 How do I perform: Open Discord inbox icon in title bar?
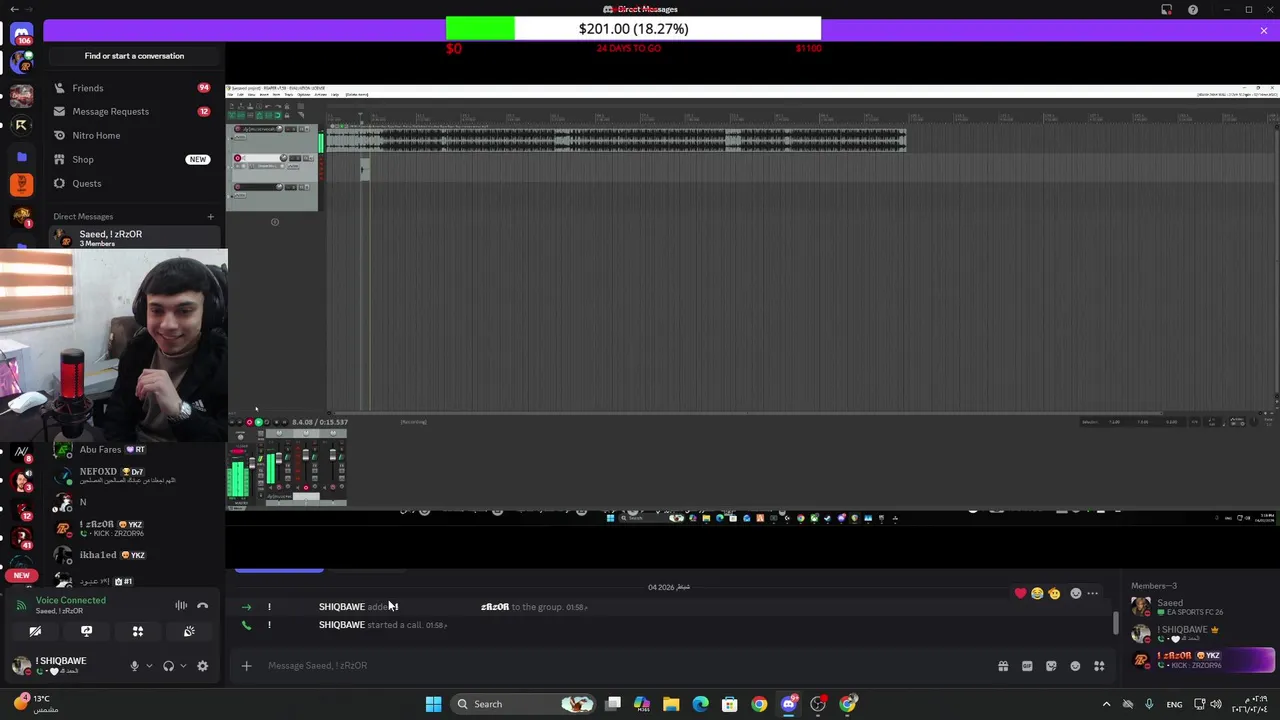1166,9
